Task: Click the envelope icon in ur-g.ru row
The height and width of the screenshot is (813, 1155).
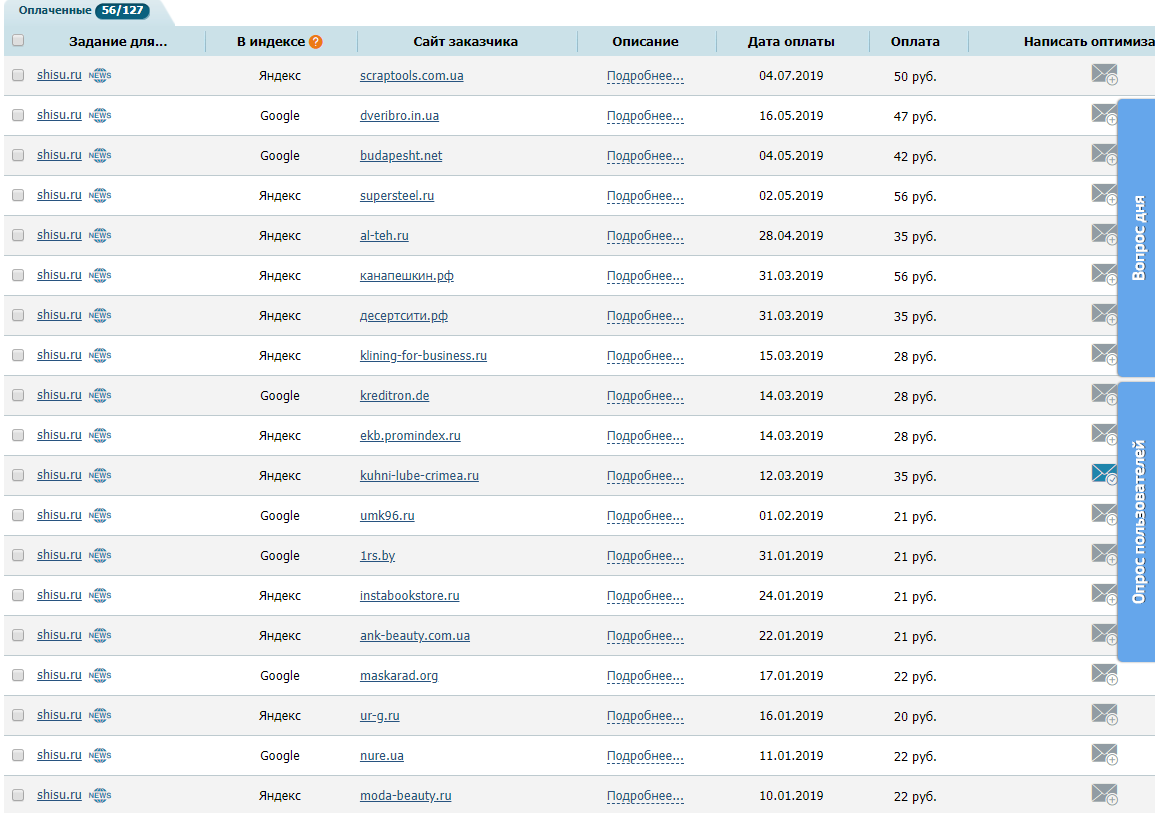Action: pos(1104,714)
